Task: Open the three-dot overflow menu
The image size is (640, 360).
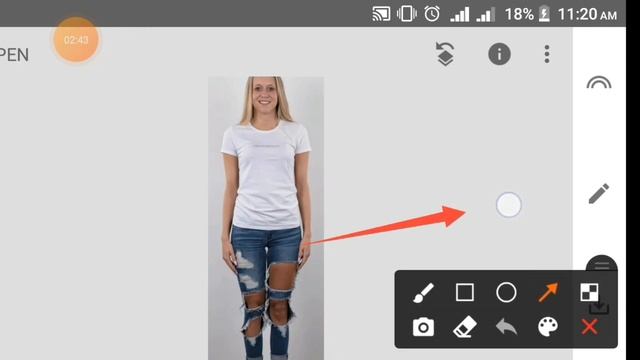Action: (x=547, y=54)
